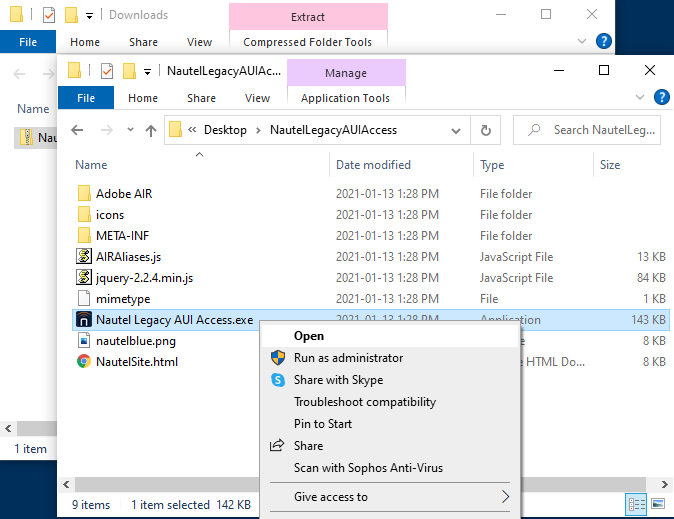Click the folder icon in the address bar
Screen dimensions: 674x519
(x=175, y=129)
